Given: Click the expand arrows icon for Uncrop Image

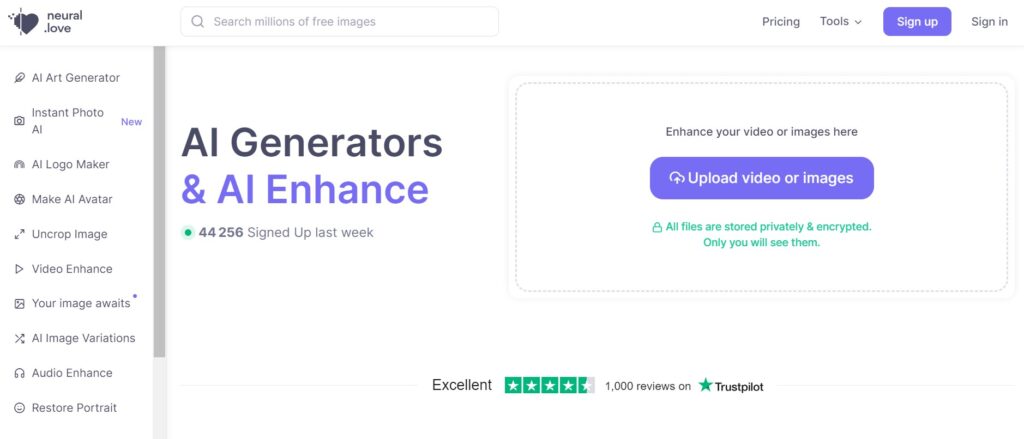Looking at the screenshot, I should coord(20,234).
